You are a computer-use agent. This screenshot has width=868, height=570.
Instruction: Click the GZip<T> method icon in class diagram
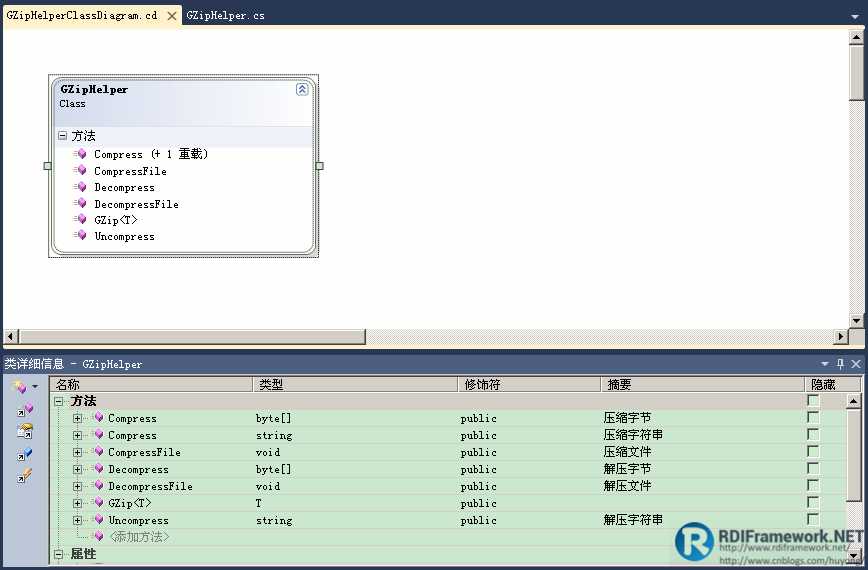point(80,219)
